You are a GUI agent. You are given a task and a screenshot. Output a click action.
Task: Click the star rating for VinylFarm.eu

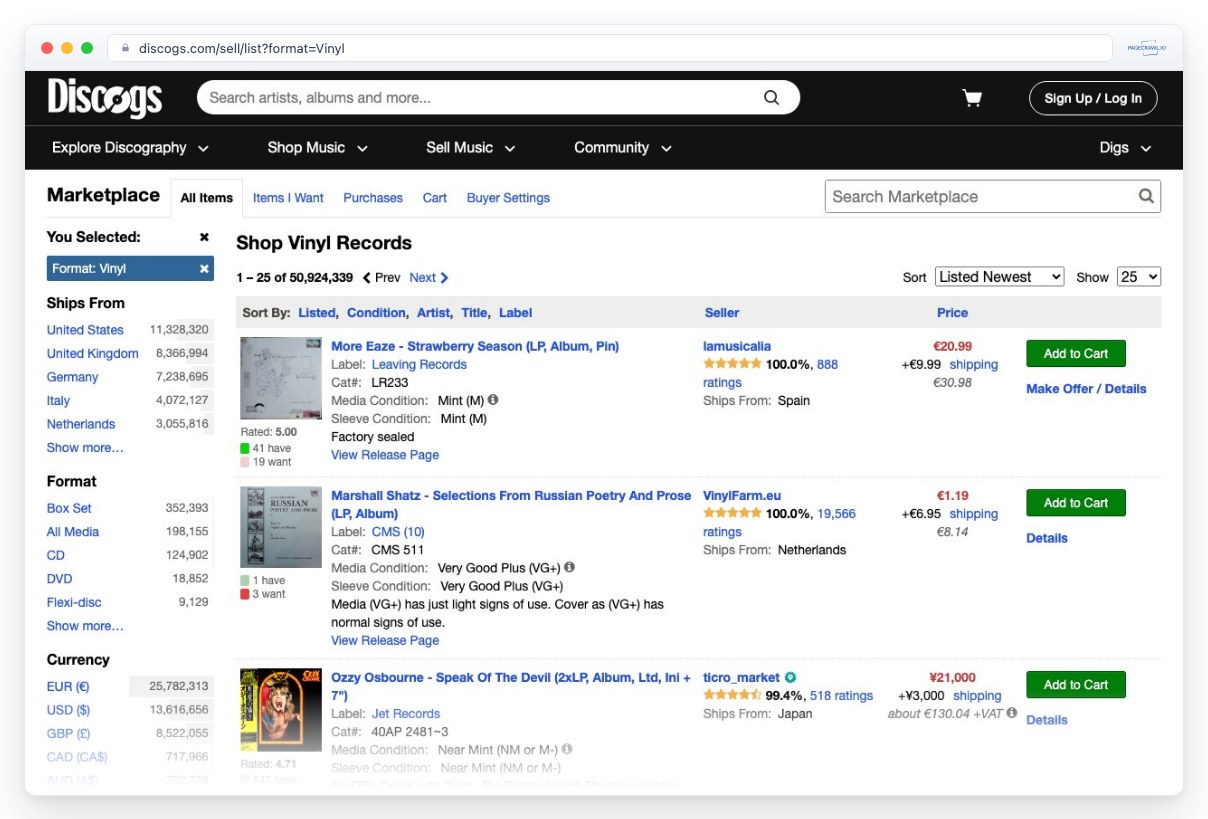(x=732, y=514)
